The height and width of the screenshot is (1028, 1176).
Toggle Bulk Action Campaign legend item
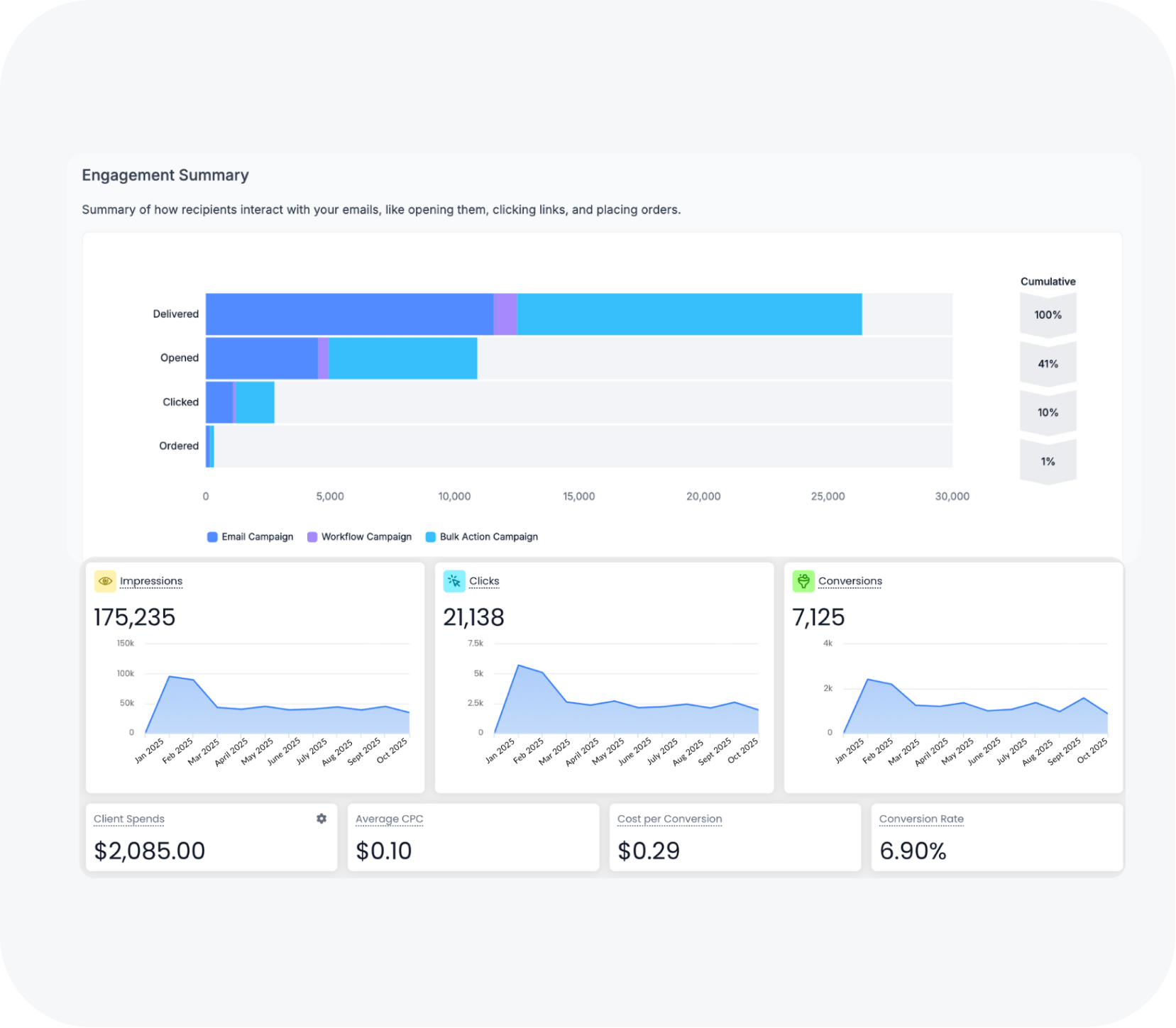point(482,537)
